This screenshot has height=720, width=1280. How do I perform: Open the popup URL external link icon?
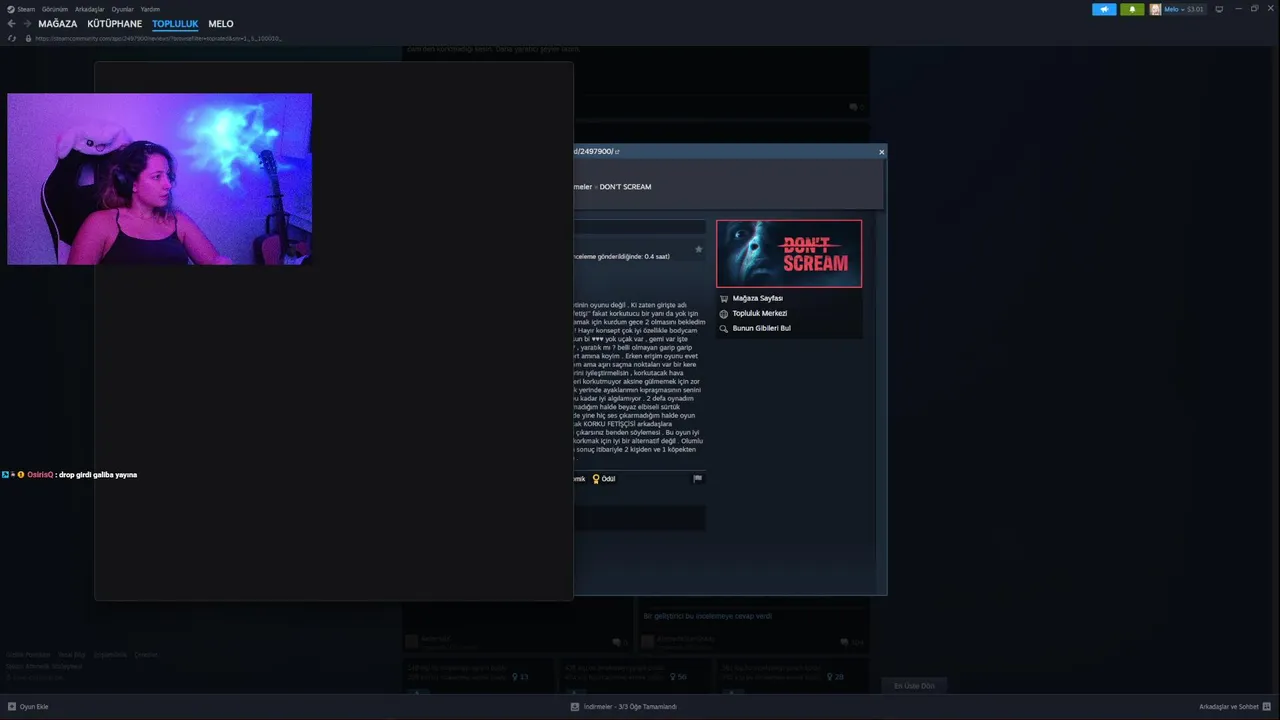(617, 152)
